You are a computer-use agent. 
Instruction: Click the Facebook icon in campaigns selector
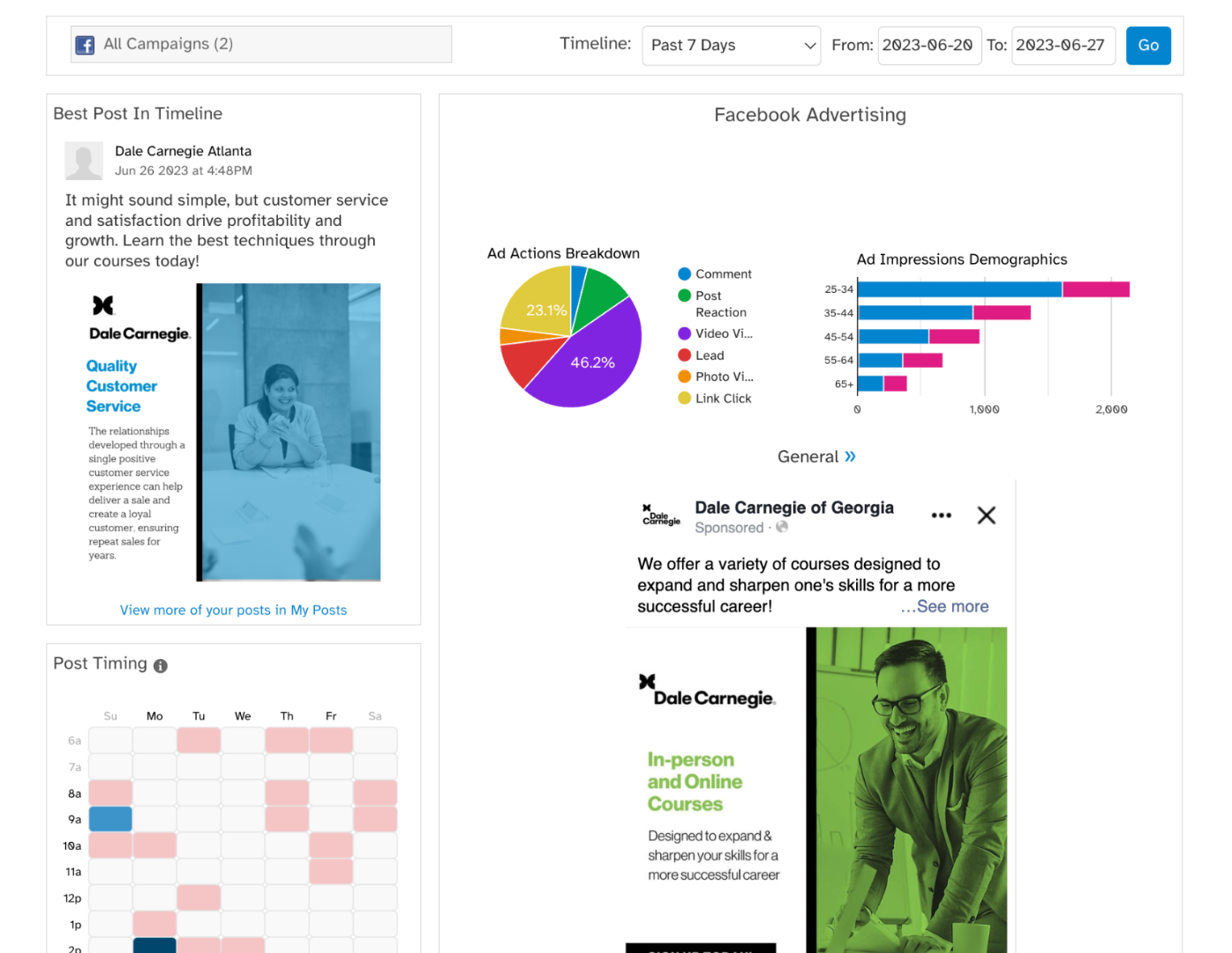pyautogui.click(x=85, y=45)
